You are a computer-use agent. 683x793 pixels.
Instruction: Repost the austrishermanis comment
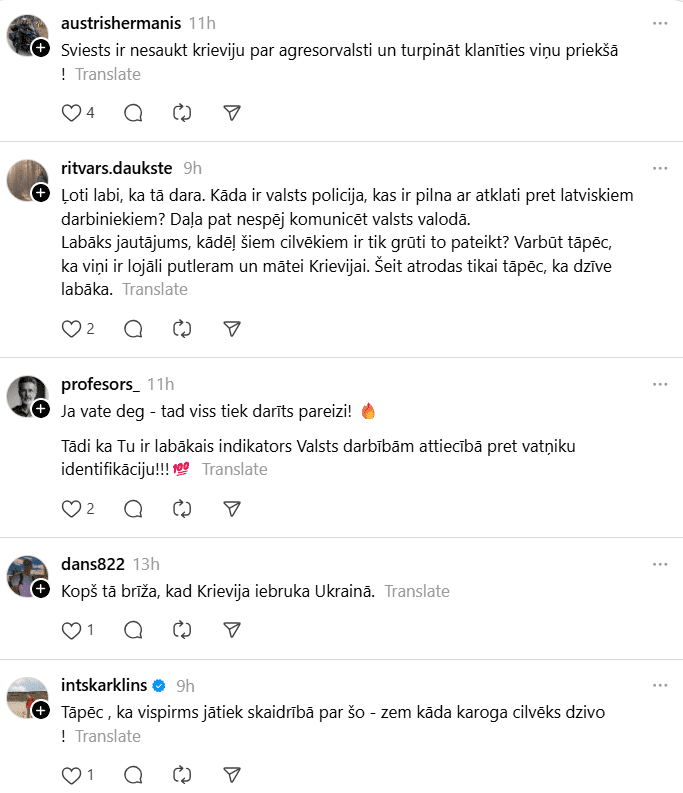click(x=182, y=113)
